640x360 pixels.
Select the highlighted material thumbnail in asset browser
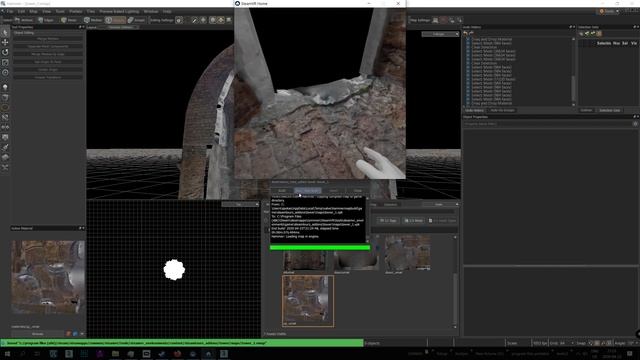click(308, 301)
